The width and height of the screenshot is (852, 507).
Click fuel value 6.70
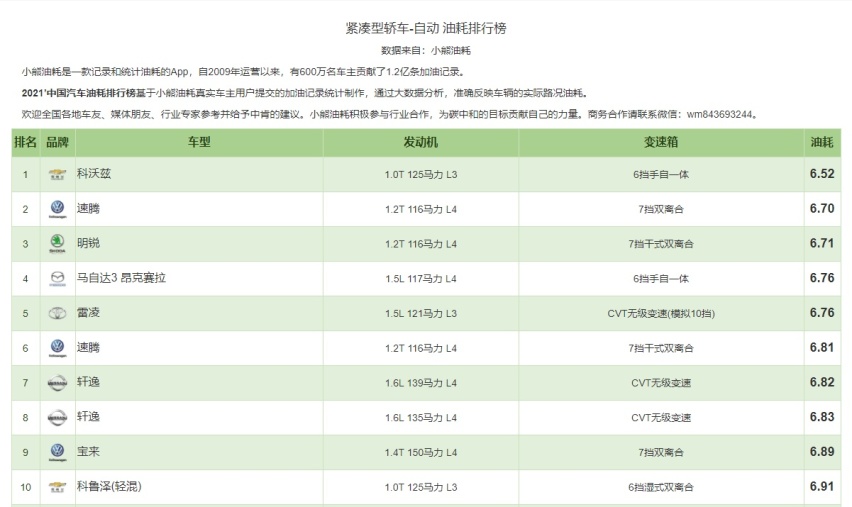click(822, 209)
